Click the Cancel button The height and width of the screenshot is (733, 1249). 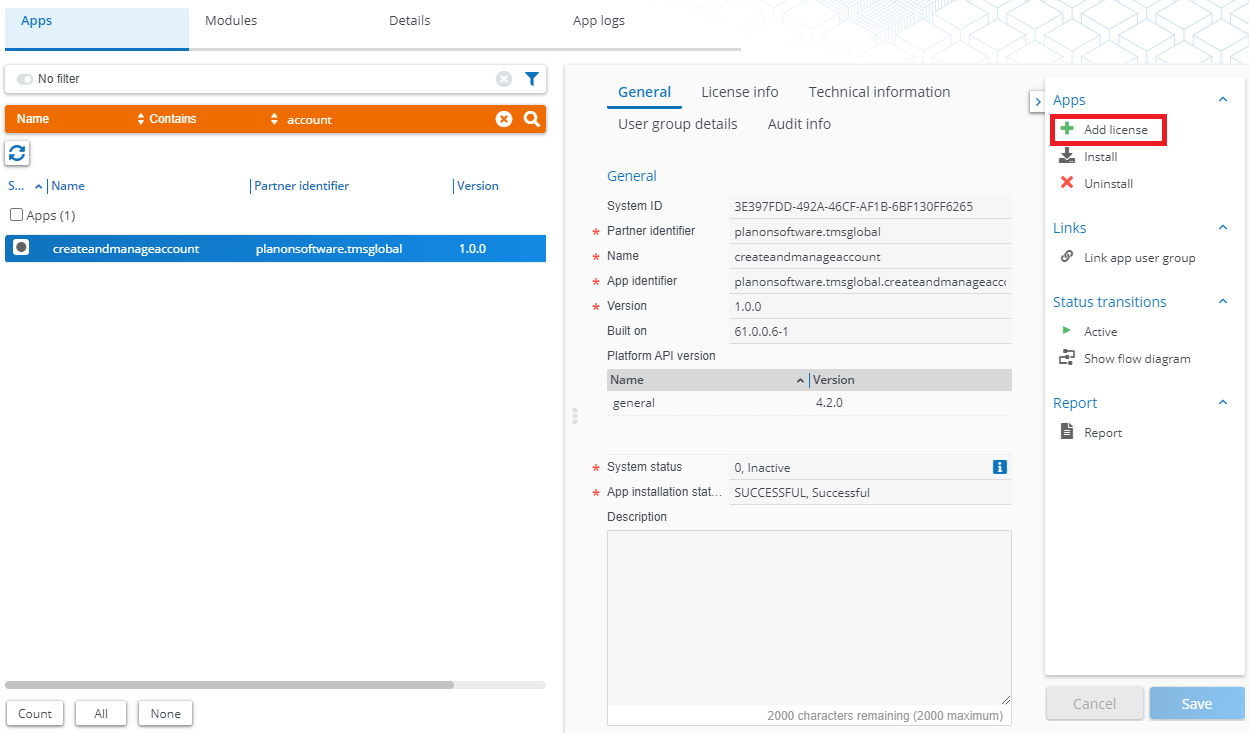click(1094, 704)
